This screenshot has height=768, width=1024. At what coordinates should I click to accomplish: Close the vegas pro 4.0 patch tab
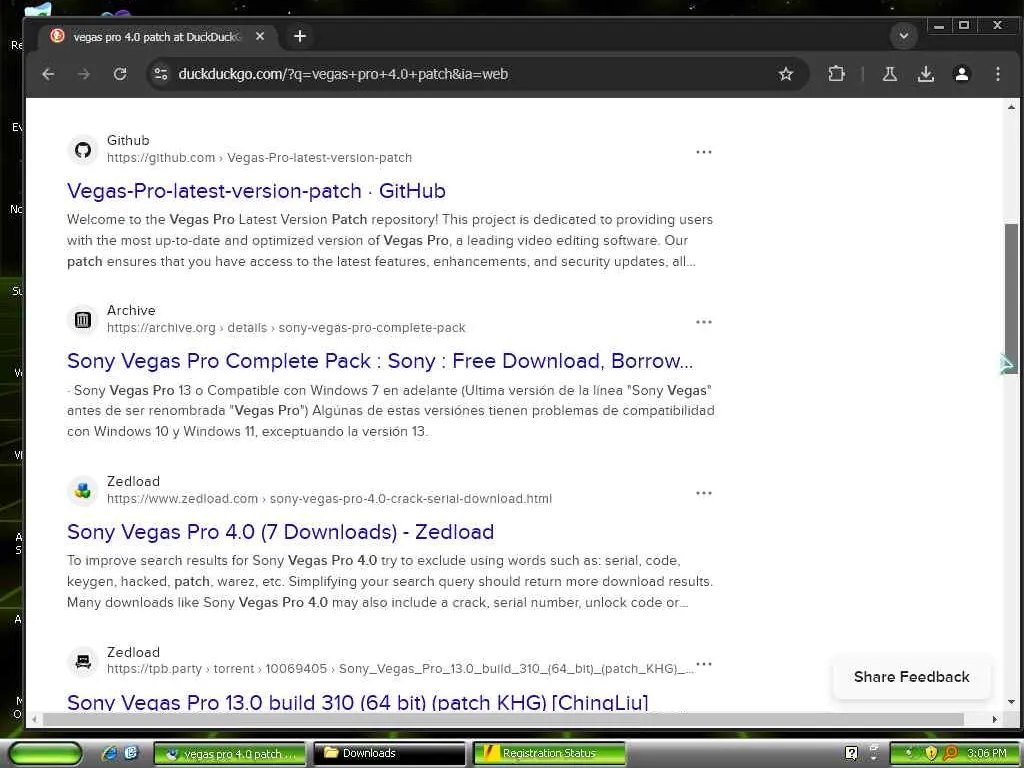[260, 37]
